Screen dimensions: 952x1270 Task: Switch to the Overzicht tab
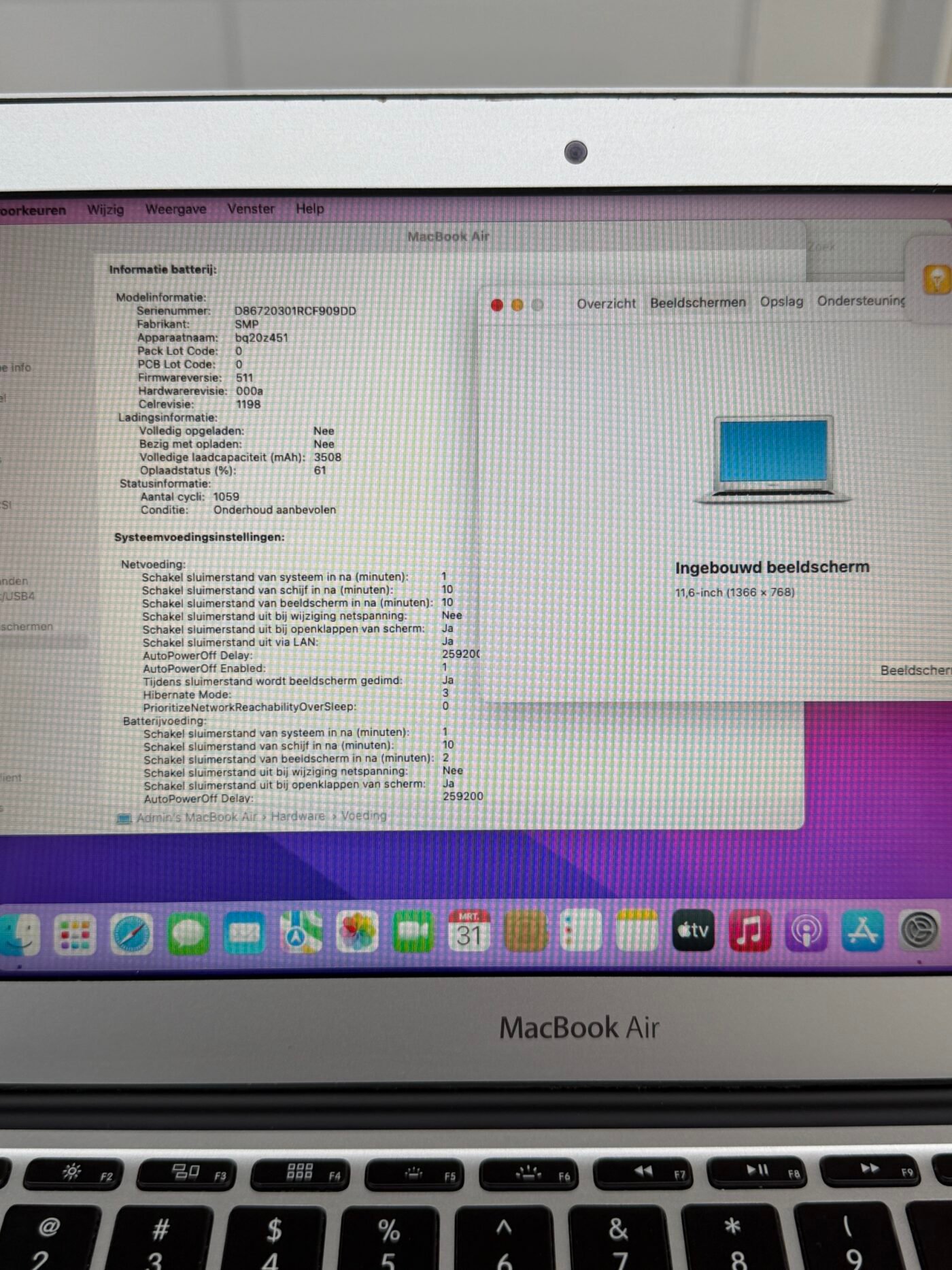click(606, 303)
